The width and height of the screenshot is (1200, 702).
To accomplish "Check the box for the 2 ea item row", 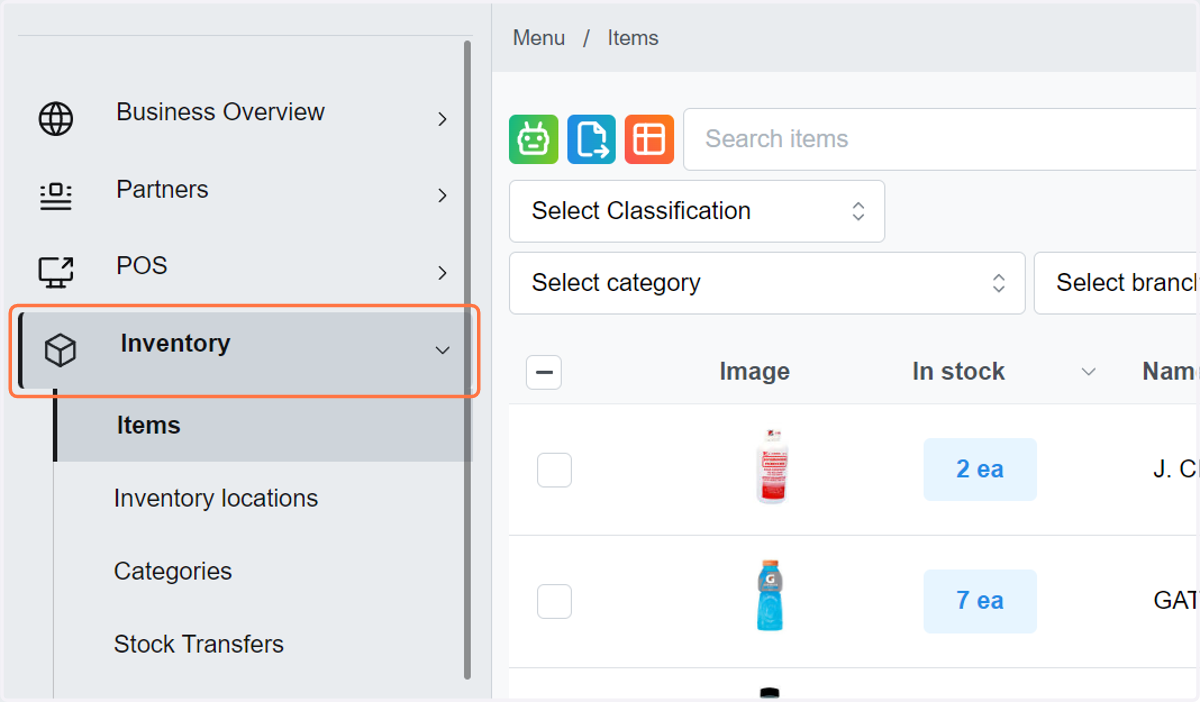I will (554, 470).
